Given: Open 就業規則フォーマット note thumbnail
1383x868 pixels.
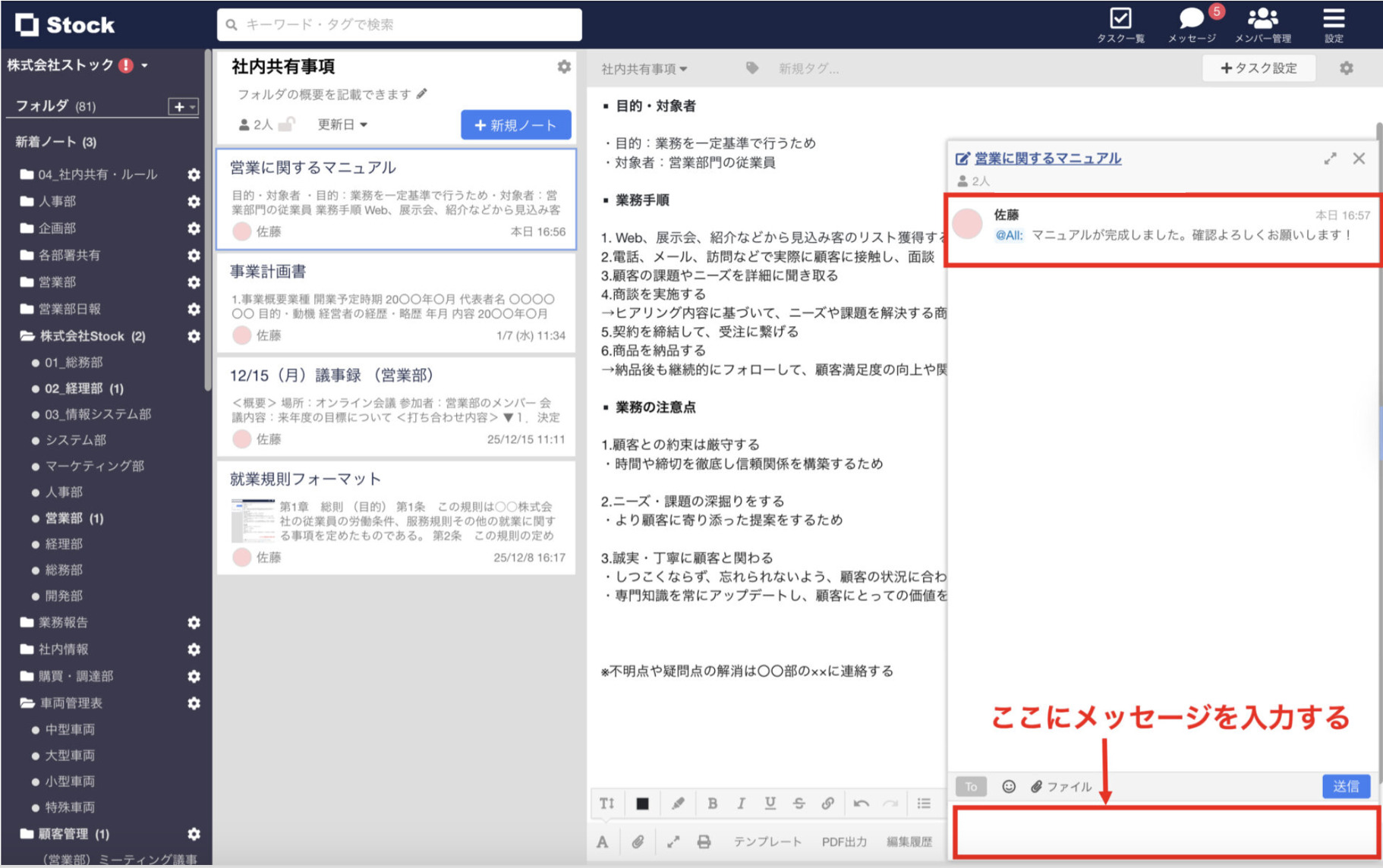Looking at the screenshot, I should [x=254, y=520].
